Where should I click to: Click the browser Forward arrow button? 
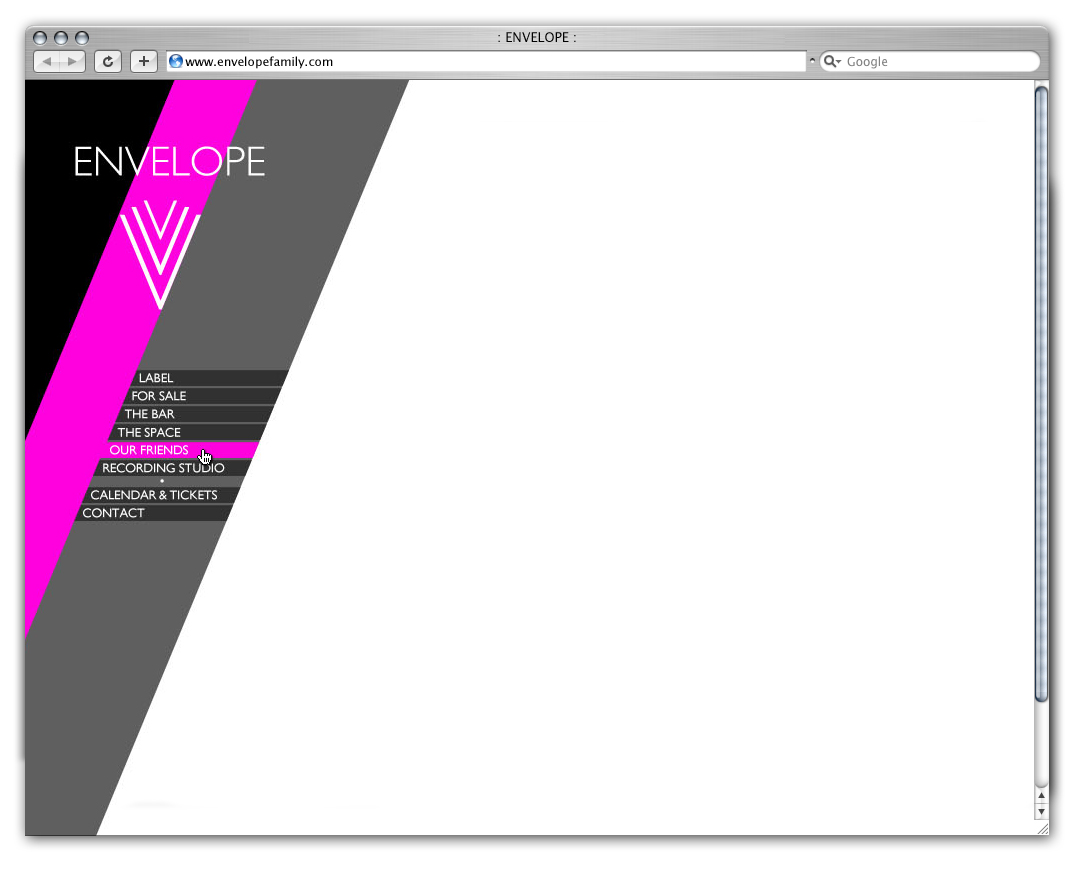click(x=72, y=62)
